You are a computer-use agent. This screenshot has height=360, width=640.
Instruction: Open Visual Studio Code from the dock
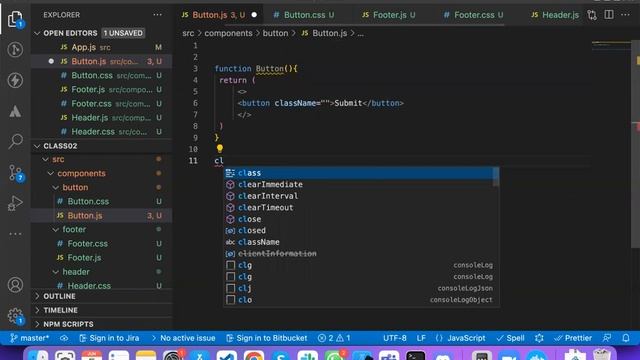[226, 355]
